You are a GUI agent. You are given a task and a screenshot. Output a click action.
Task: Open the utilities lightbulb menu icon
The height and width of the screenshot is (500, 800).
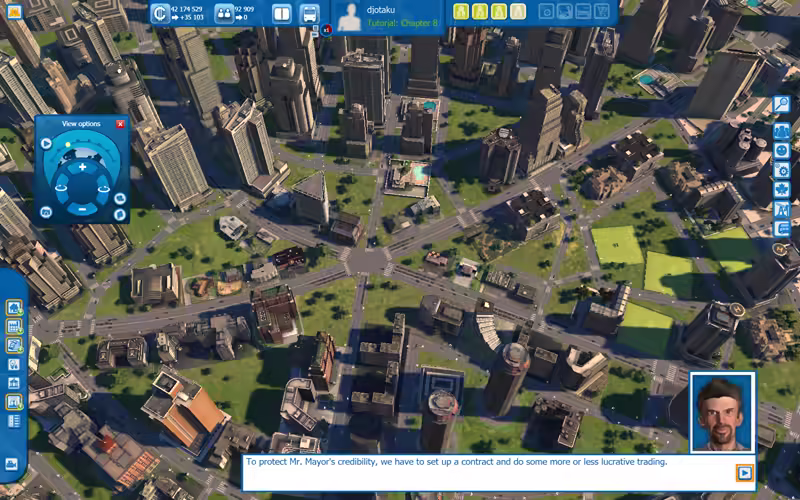point(14,364)
